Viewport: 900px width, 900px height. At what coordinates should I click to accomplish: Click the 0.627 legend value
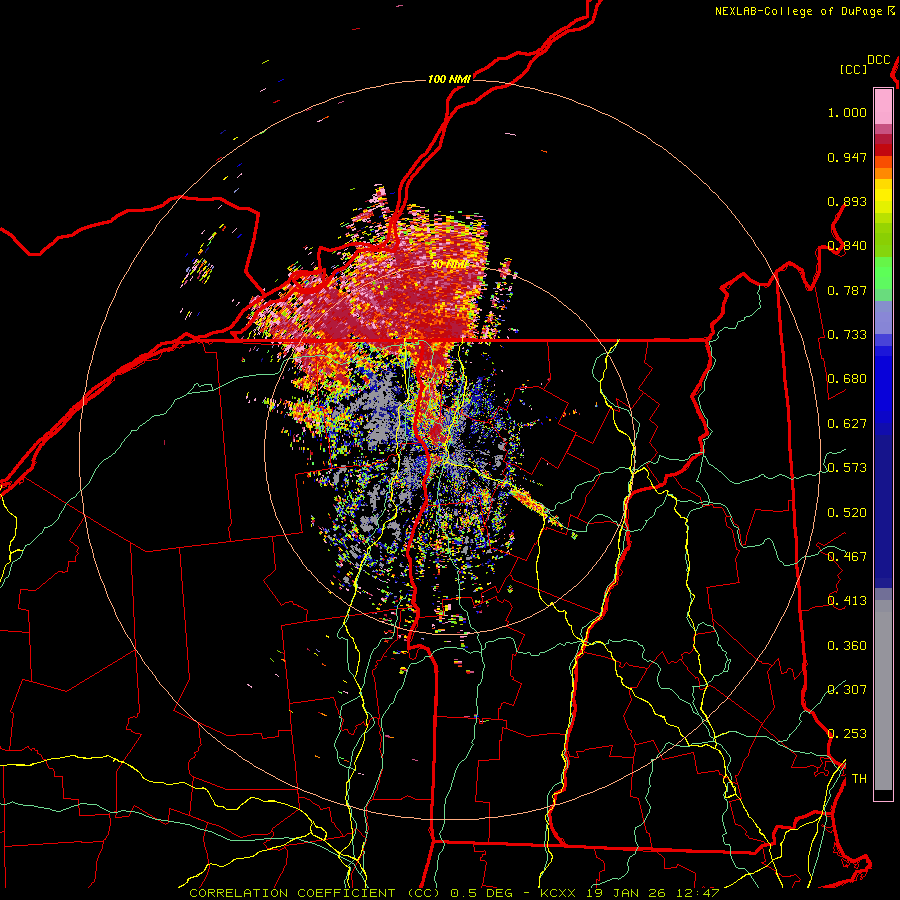[x=847, y=424]
